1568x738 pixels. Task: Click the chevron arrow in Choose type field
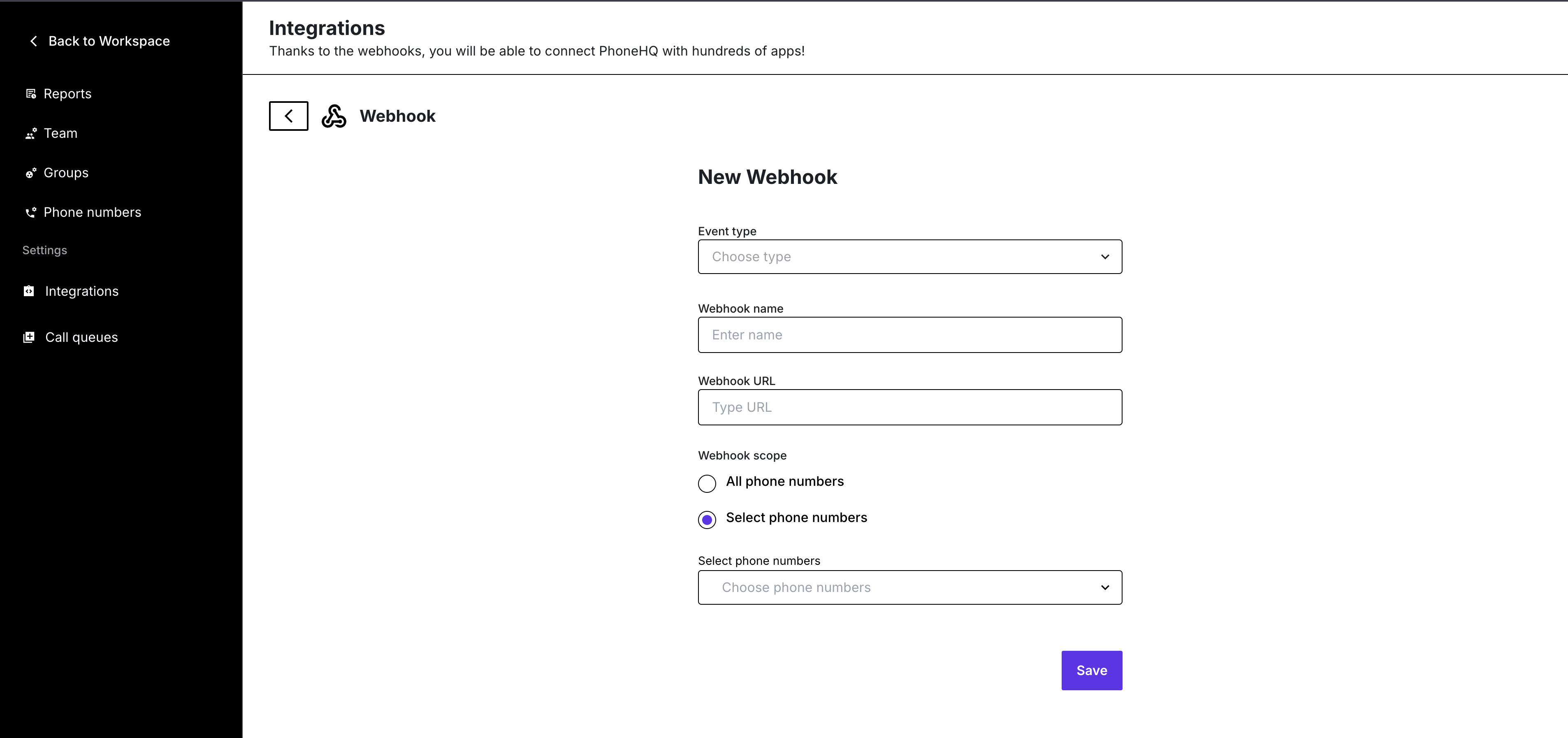pyautogui.click(x=1105, y=256)
